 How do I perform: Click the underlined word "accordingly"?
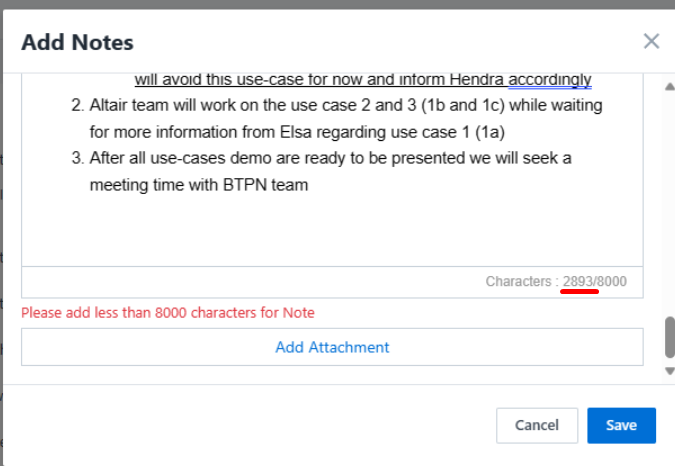pos(550,79)
